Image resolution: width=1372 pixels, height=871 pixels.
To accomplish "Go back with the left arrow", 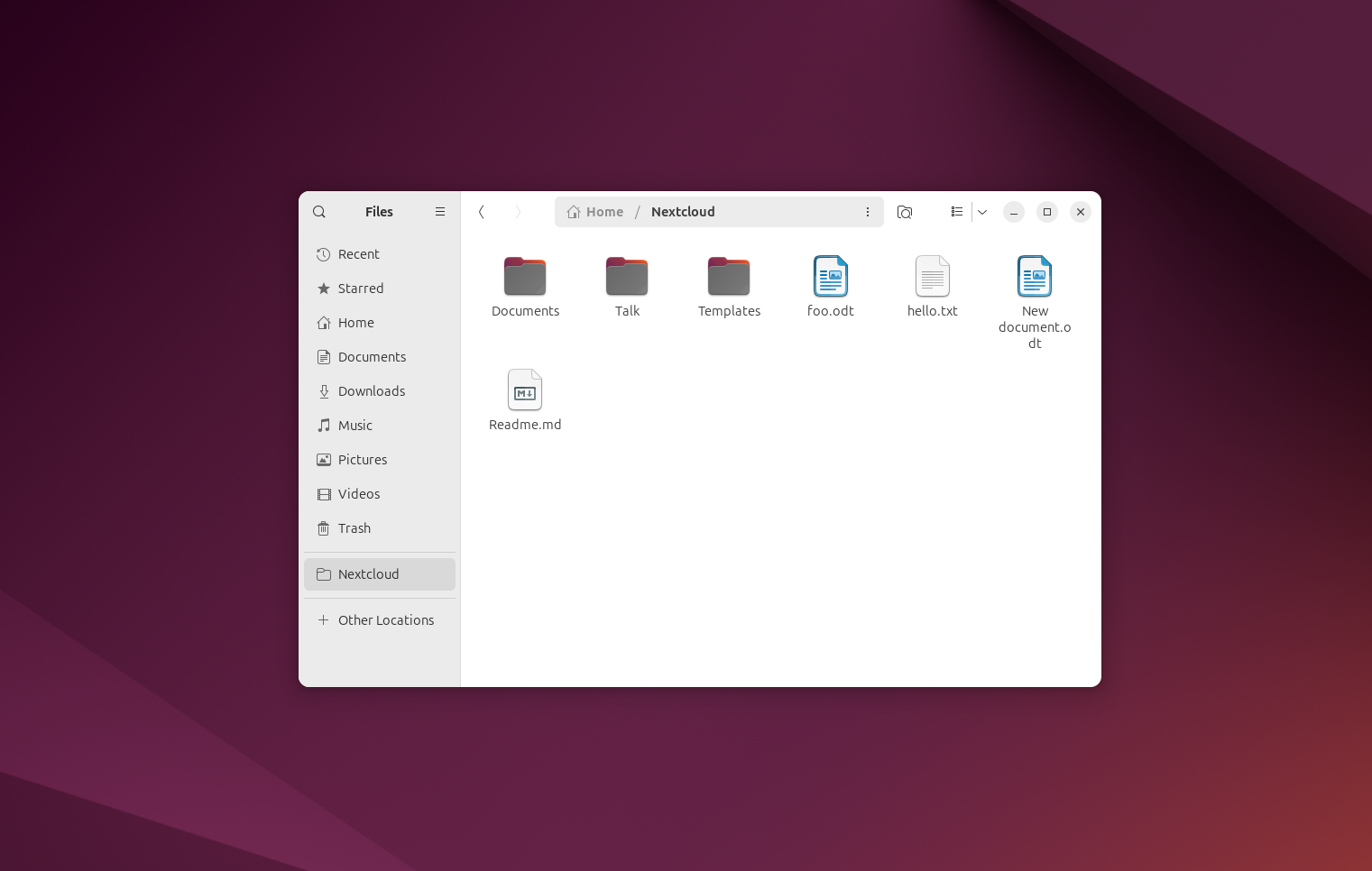I will [x=482, y=212].
